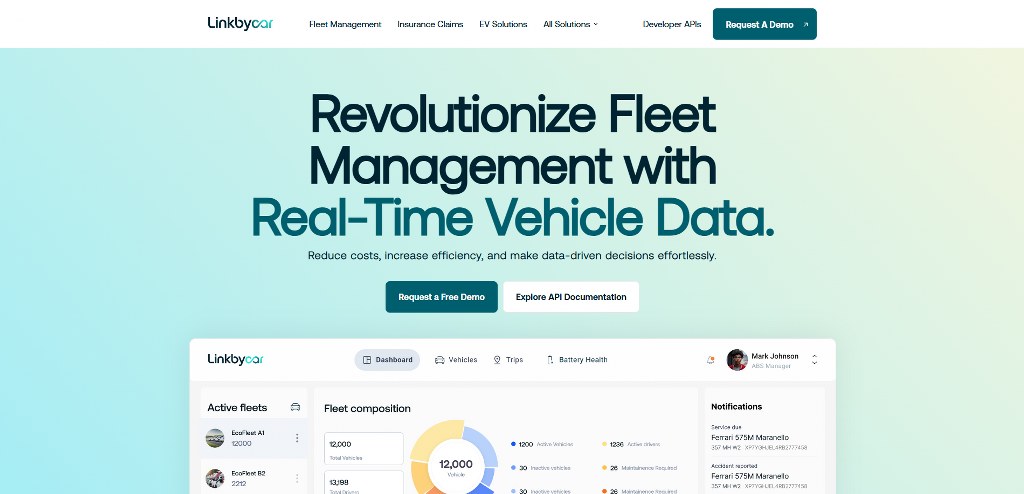Screen dimensions: 1024x494
Task: Open the Fleet Management menu item
Action: [345, 24]
